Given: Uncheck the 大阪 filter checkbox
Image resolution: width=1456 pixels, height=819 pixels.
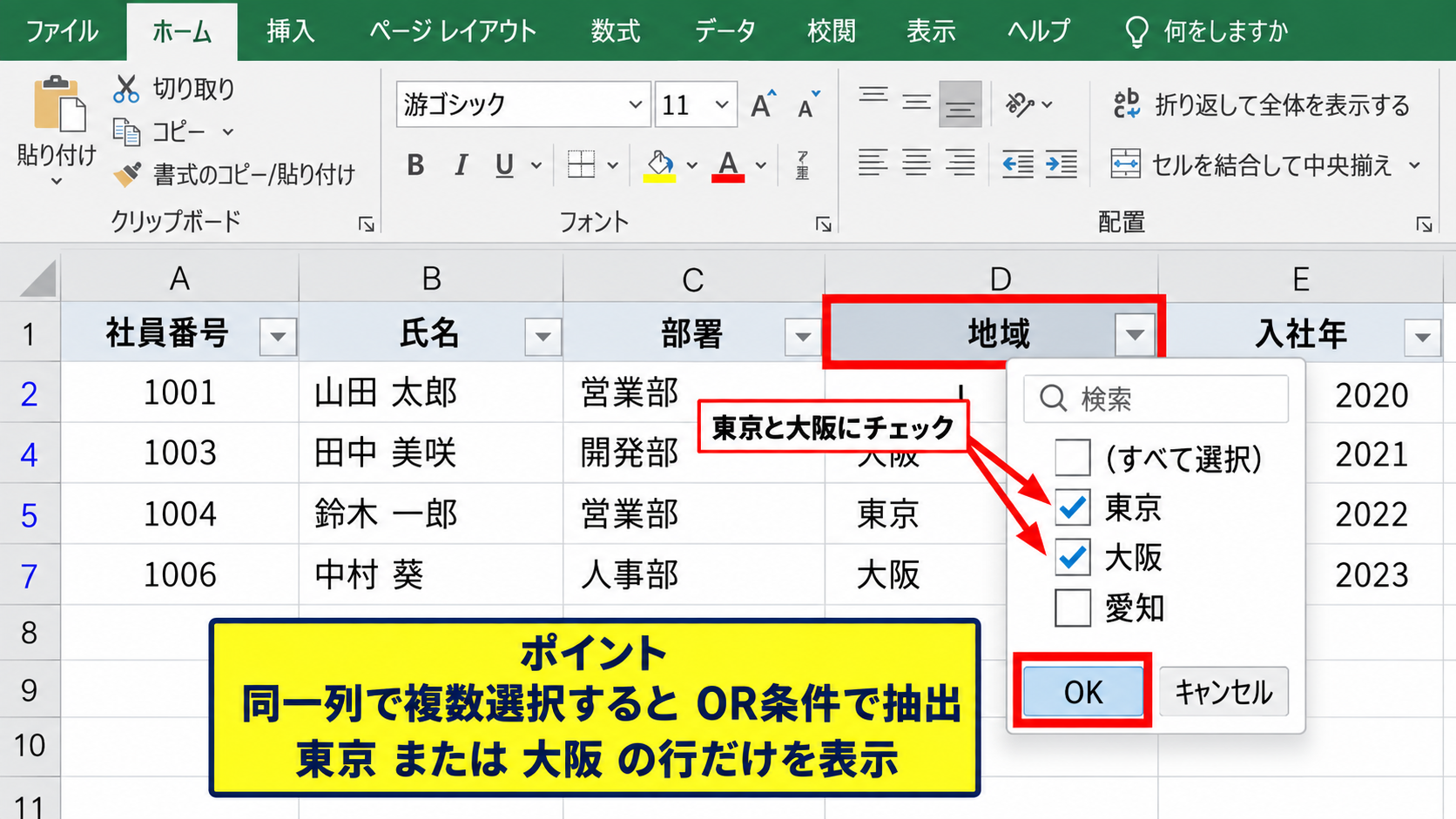Looking at the screenshot, I should 1072,558.
